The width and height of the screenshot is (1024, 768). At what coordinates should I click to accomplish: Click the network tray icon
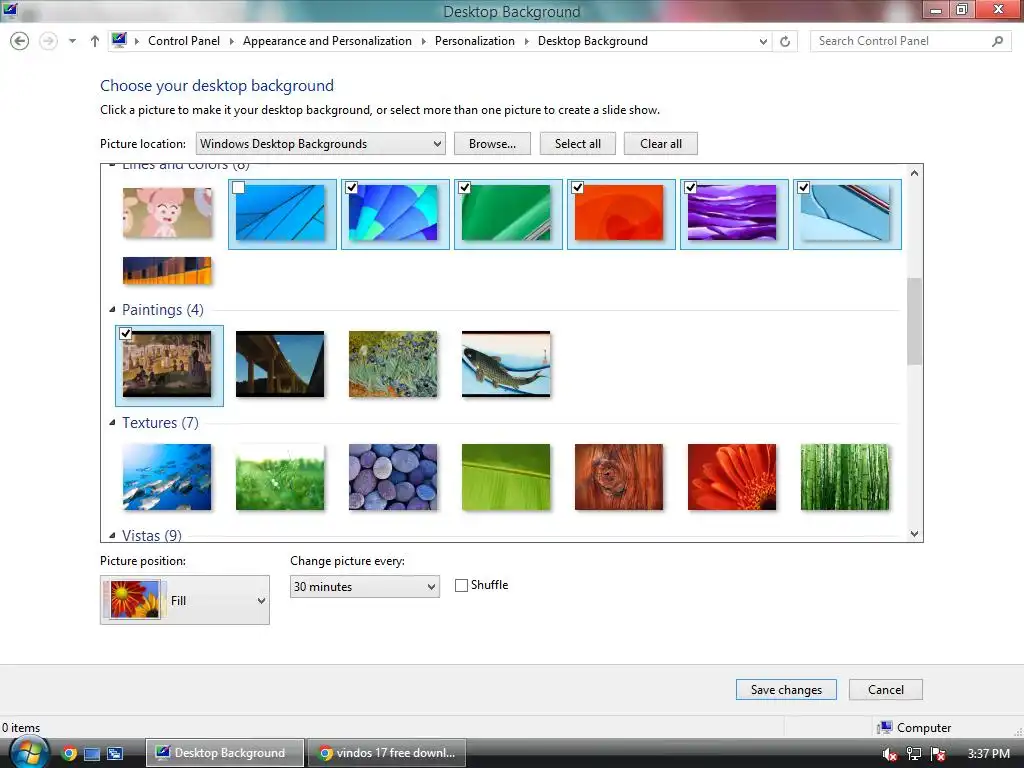tap(914, 754)
